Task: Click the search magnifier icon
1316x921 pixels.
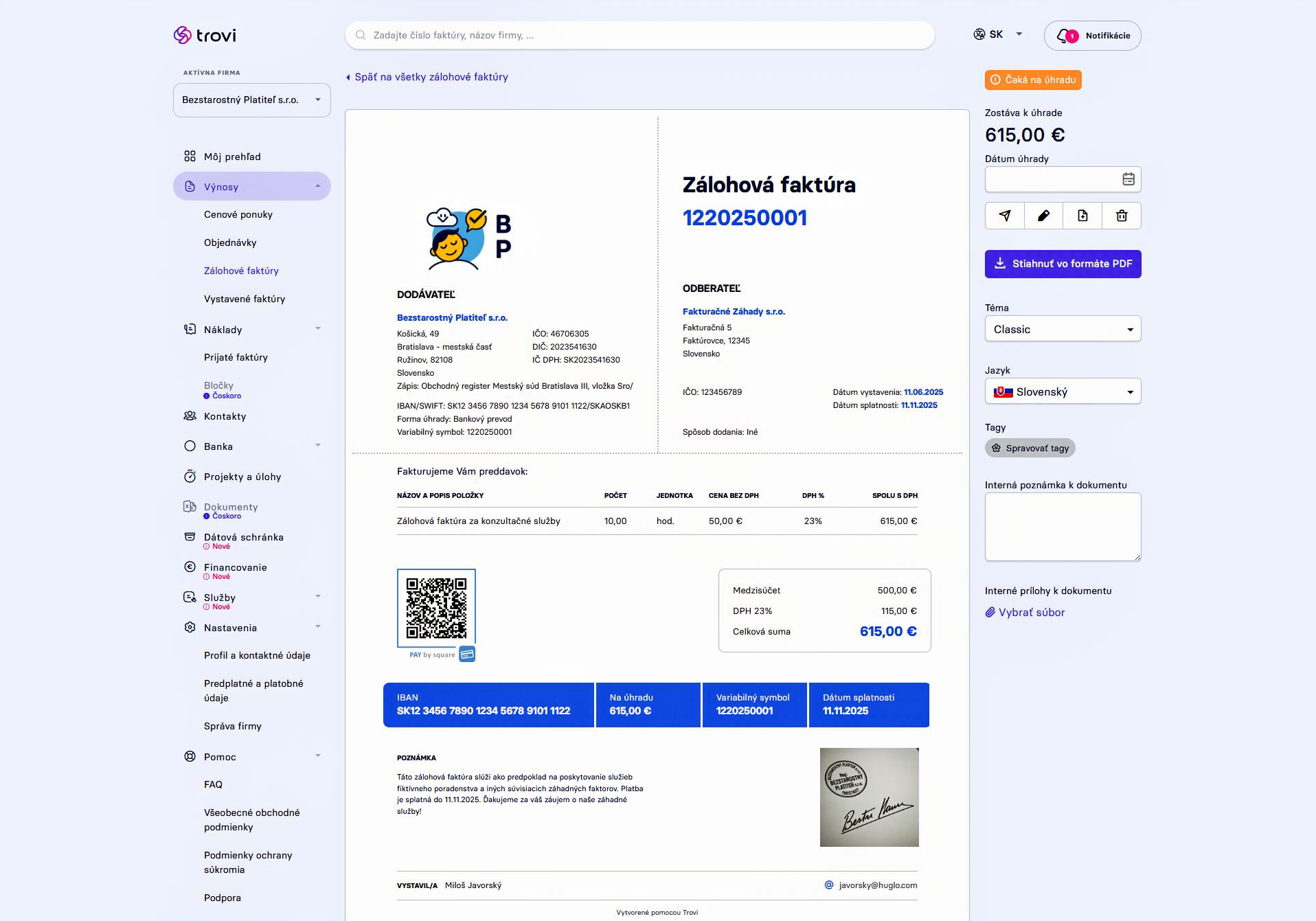Action: [361, 35]
